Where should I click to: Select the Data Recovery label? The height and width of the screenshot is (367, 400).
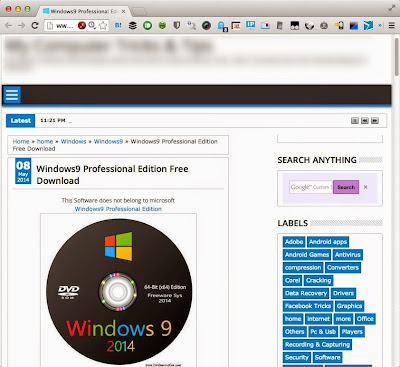coord(306,293)
